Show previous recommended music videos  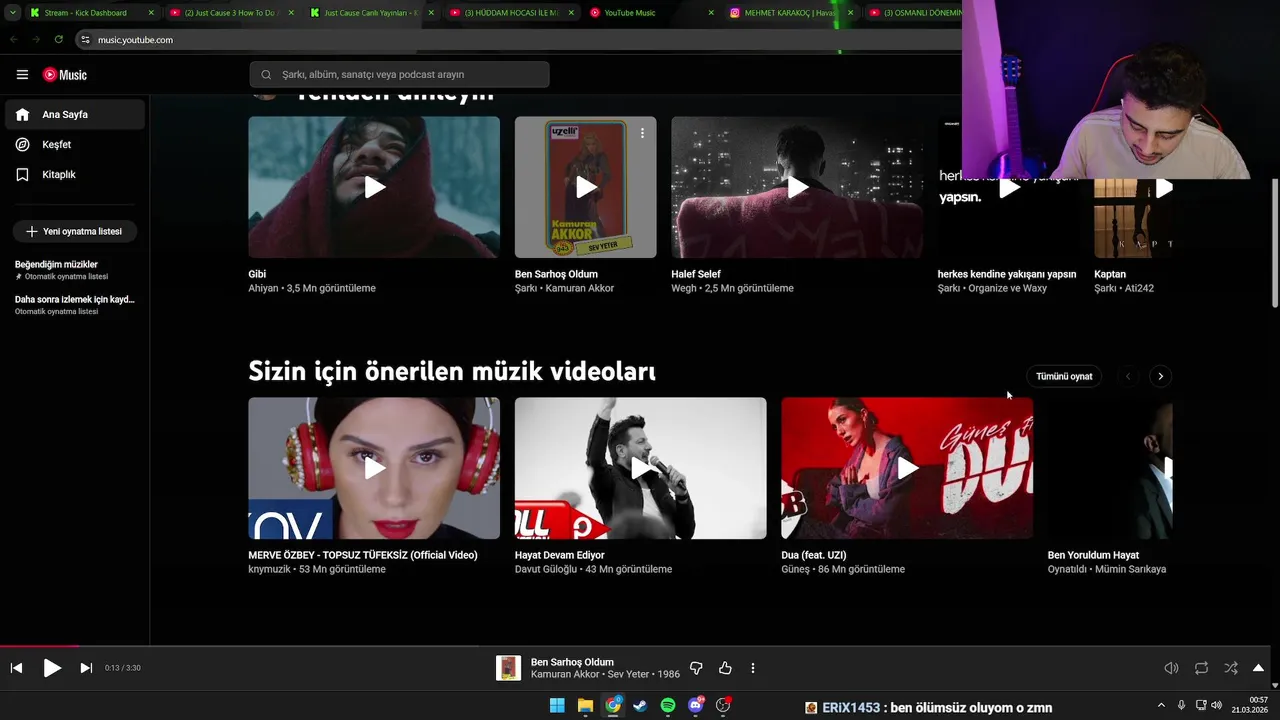[x=1128, y=376]
